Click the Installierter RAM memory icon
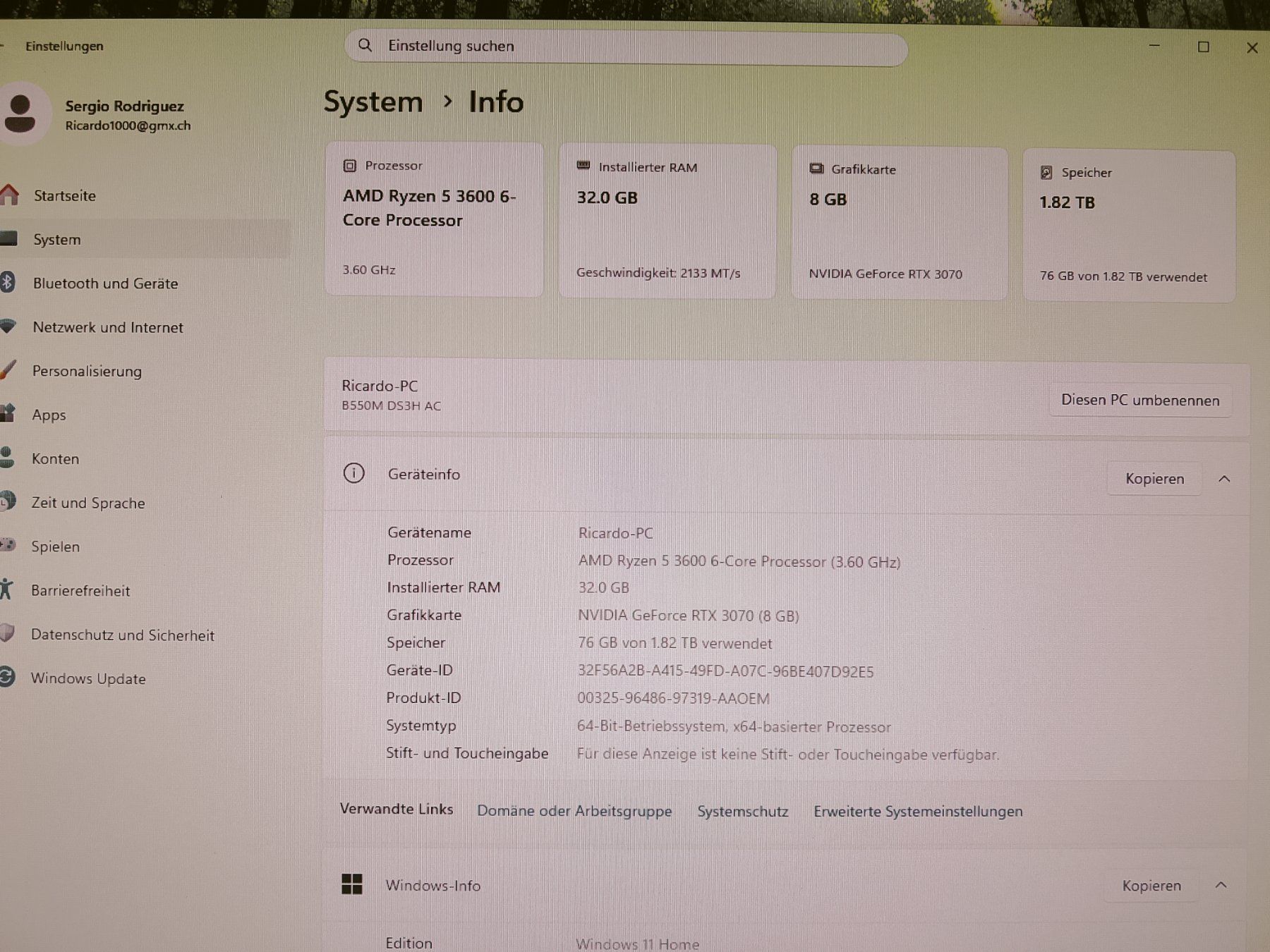Image resolution: width=1270 pixels, height=952 pixels. pos(583,166)
